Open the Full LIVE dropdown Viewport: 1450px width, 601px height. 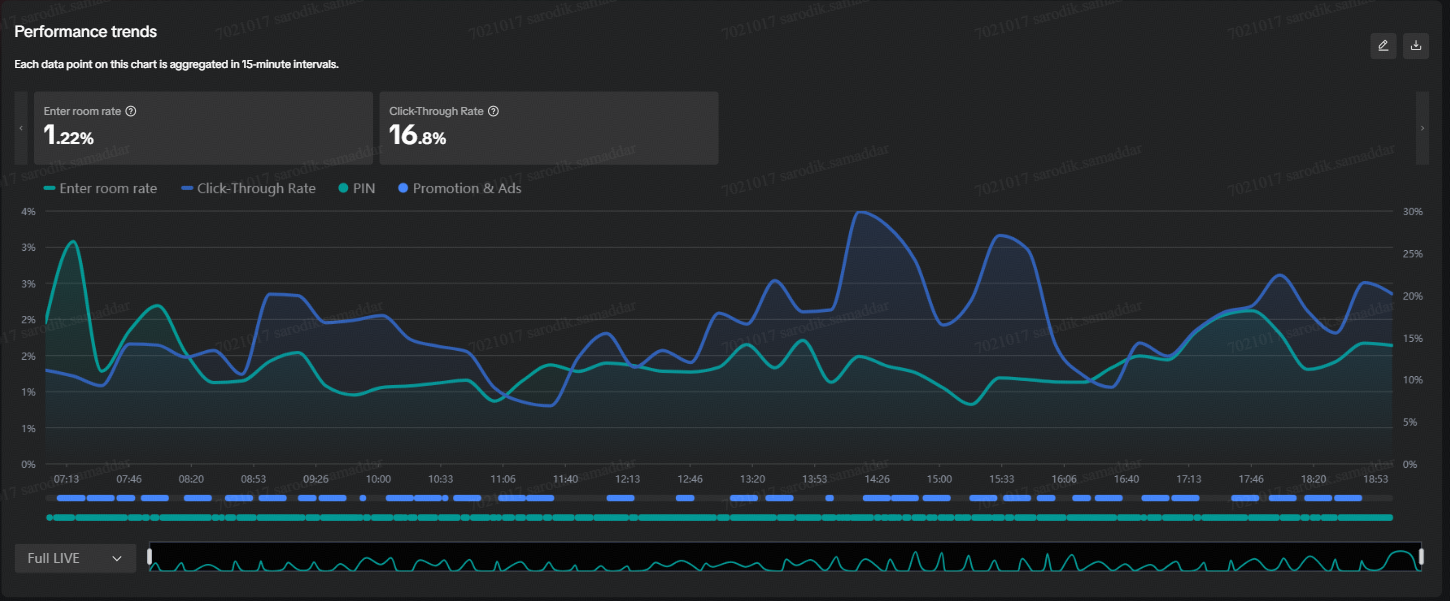pos(74,558)
